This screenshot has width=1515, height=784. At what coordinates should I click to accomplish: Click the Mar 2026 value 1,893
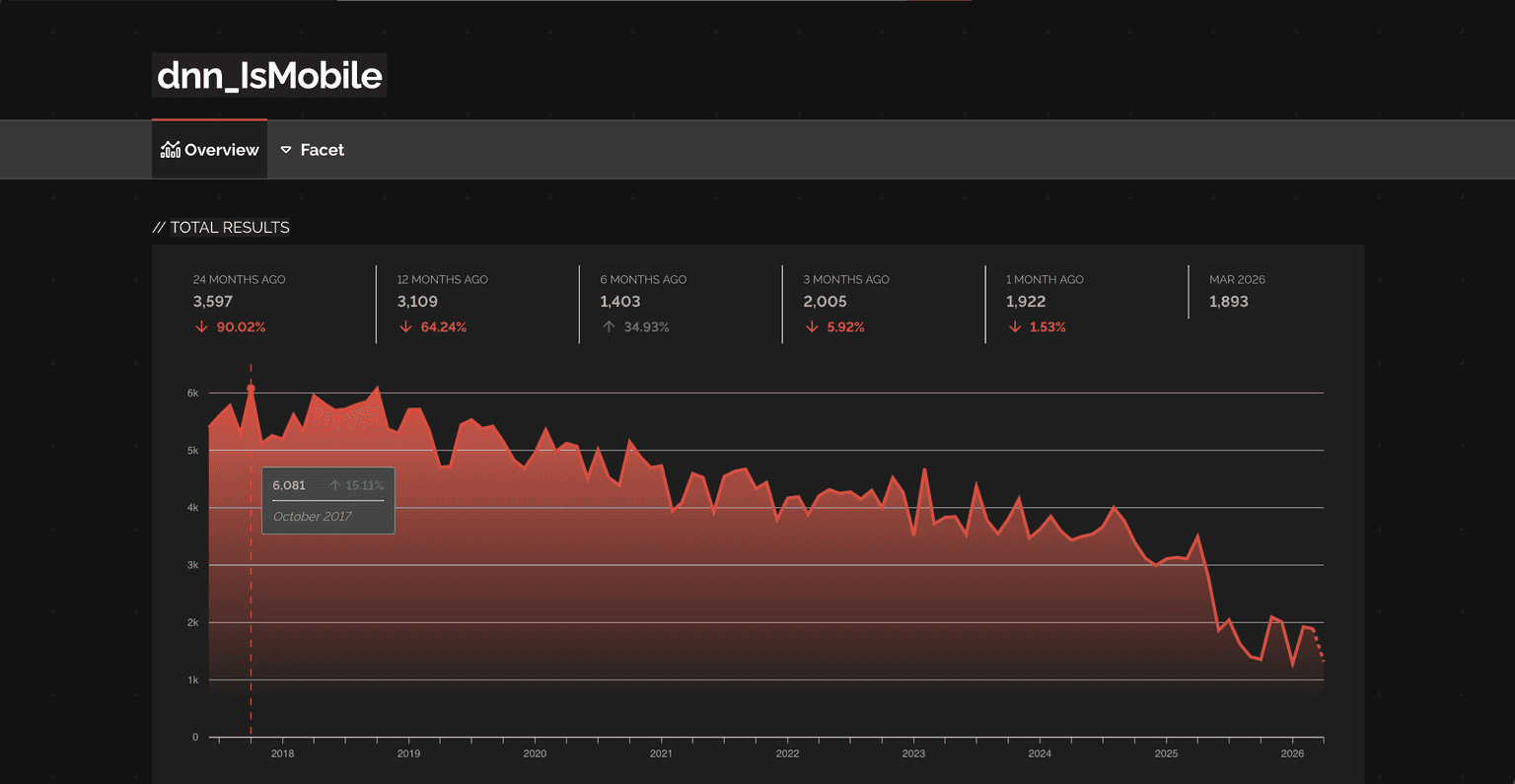[x=1229, y=302]
